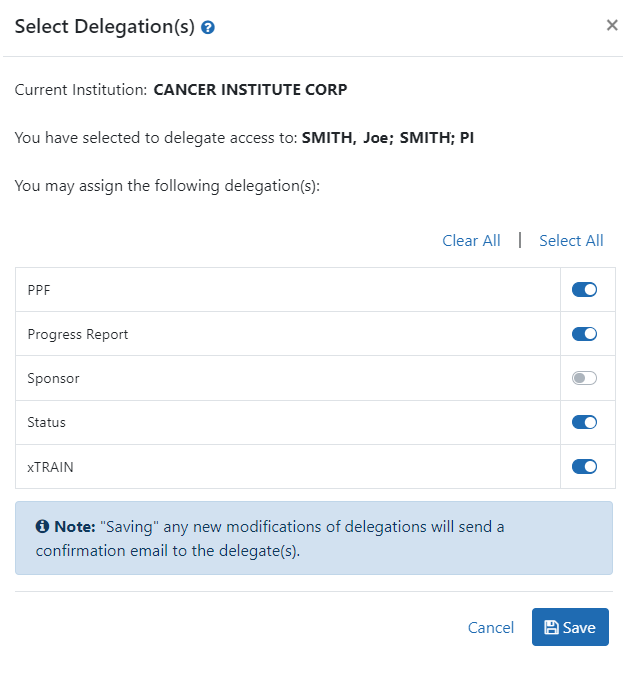
Task: Save the selected delegations
Action: [x=570, y=627]
